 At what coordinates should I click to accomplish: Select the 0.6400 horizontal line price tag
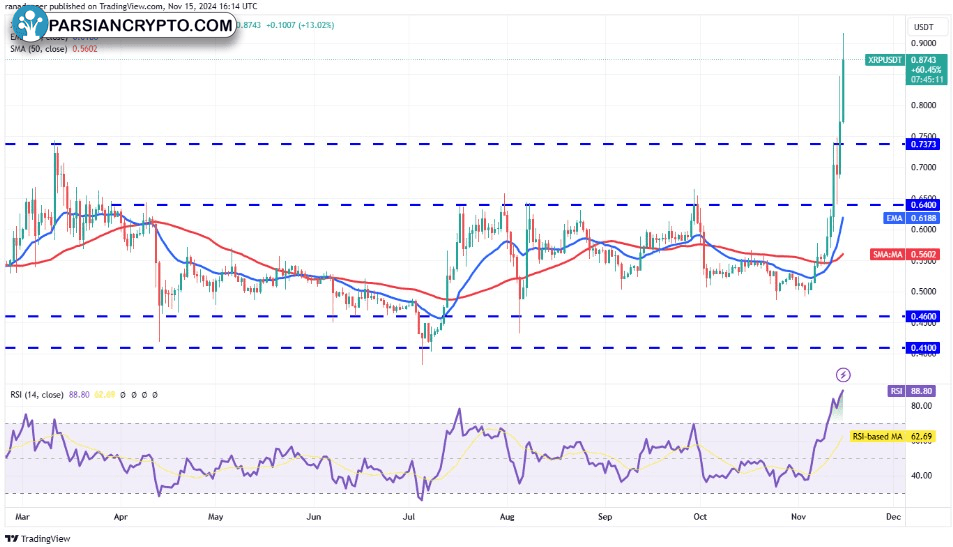point(923,205)
